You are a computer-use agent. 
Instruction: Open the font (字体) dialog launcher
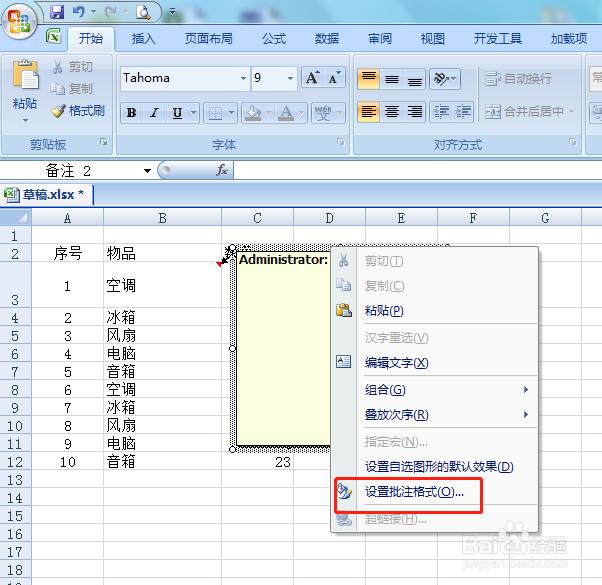341,142
